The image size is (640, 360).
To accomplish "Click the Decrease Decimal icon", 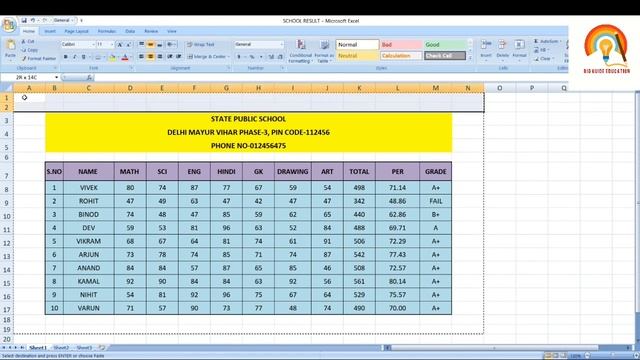I will pos(280,57).
